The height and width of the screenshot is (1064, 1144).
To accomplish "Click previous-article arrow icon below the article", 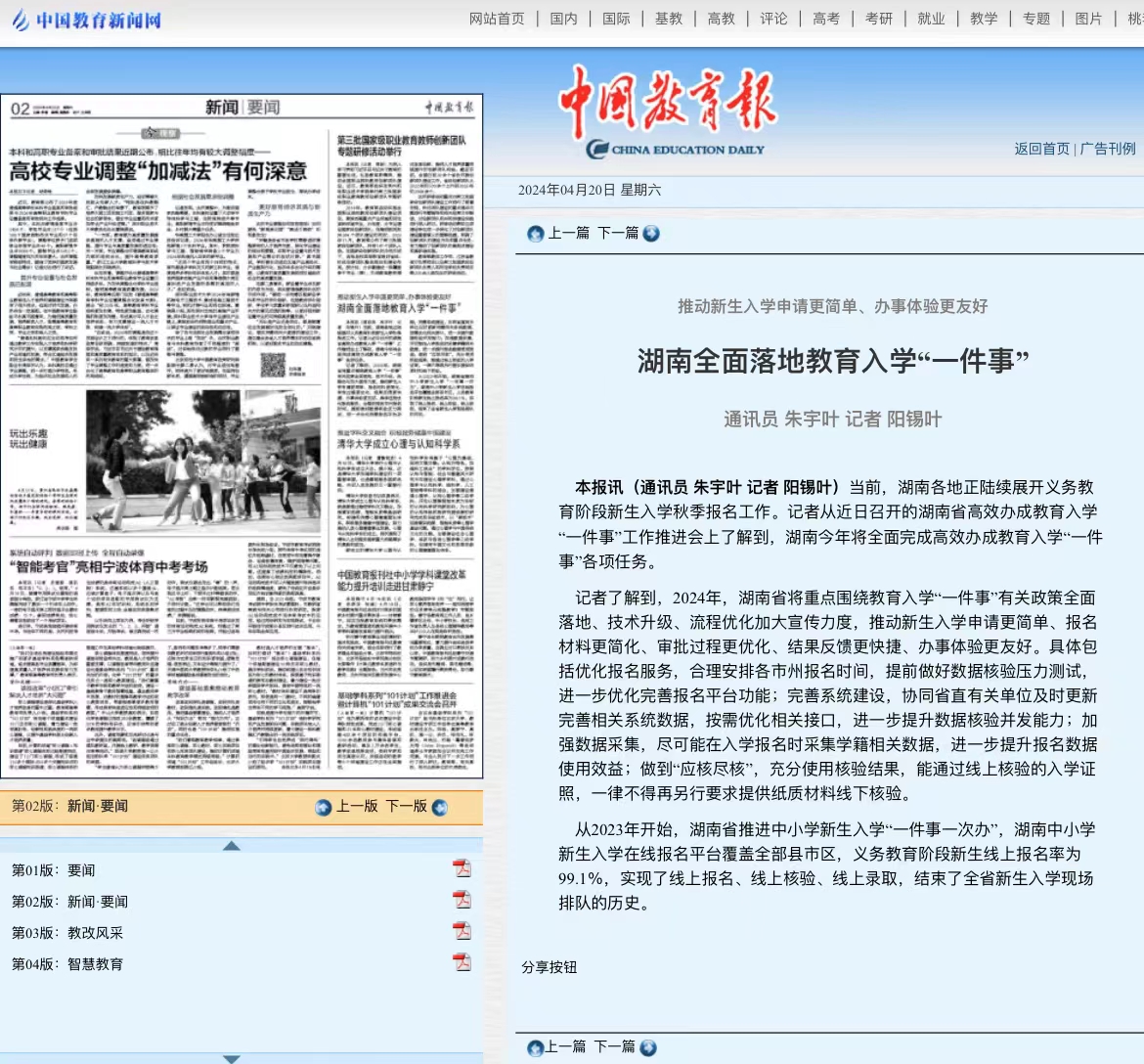I will (x=536, y=1048).
